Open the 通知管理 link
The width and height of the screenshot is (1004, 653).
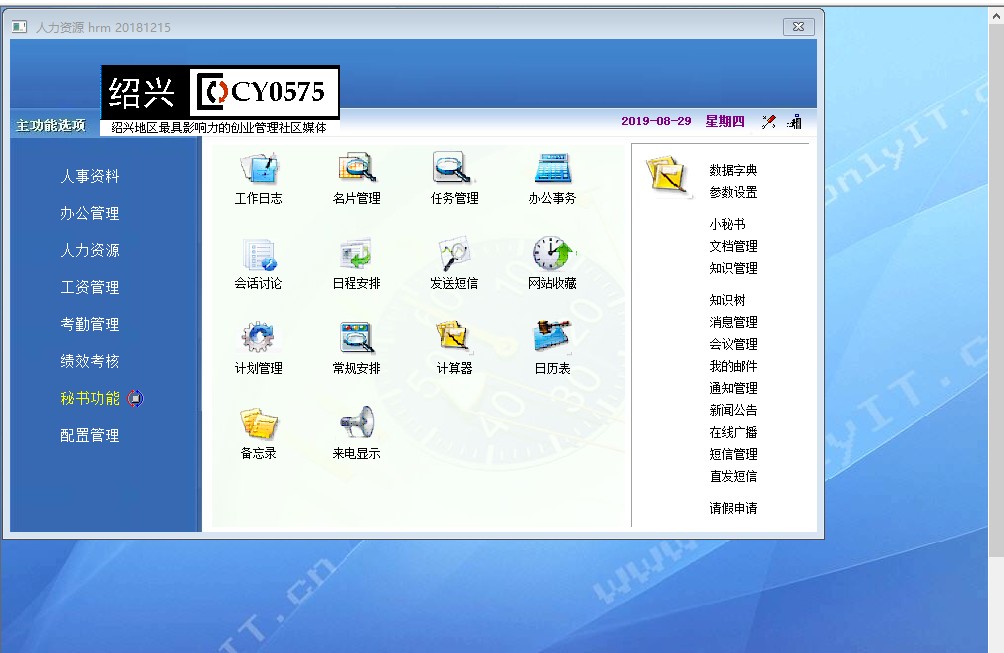[x=733, y=388]
